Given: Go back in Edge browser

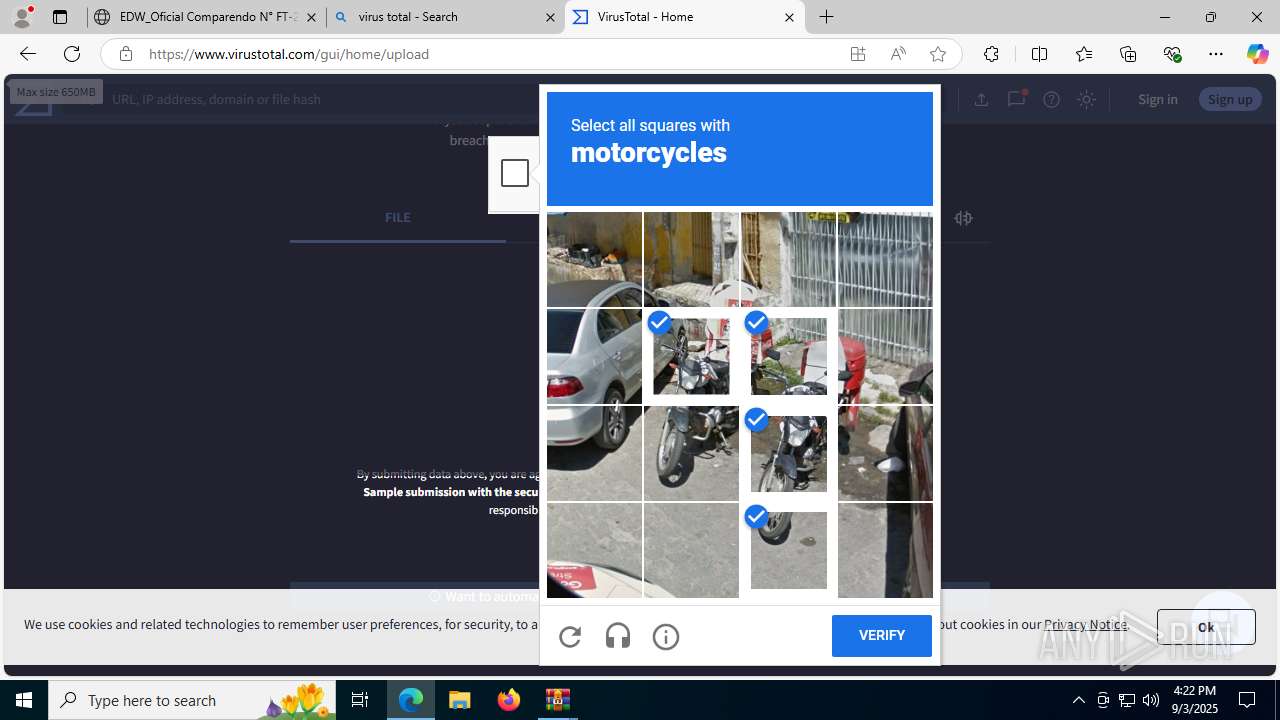Looking at the screenshot, I should [27, 54].
